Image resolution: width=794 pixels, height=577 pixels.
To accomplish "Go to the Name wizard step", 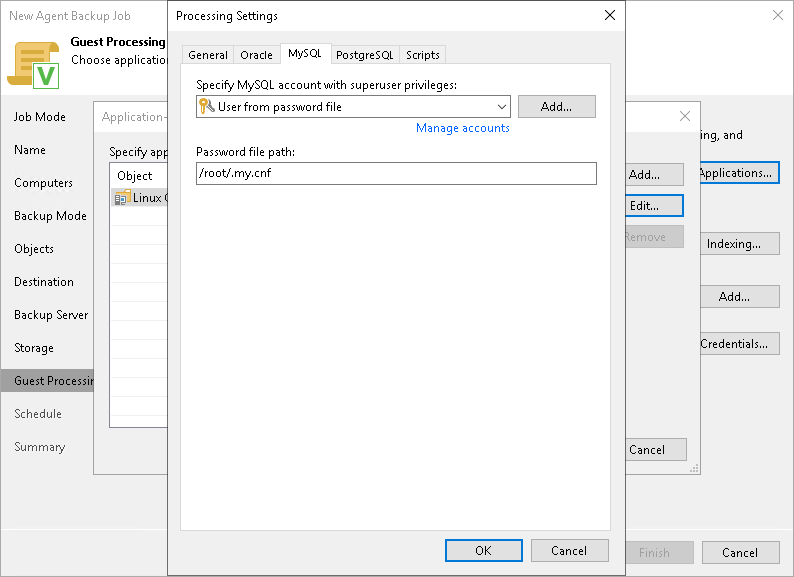I will coord(30,150).
